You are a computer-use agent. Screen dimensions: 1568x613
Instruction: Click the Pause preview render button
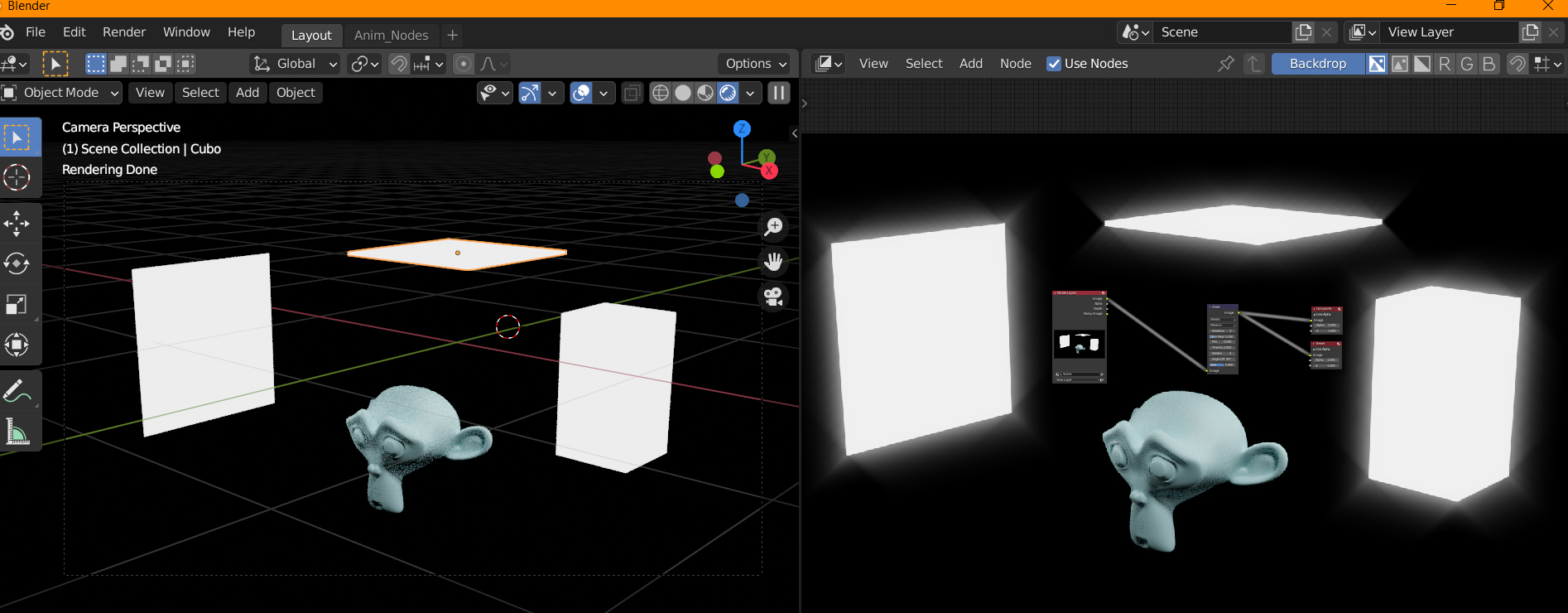[778, 93]
